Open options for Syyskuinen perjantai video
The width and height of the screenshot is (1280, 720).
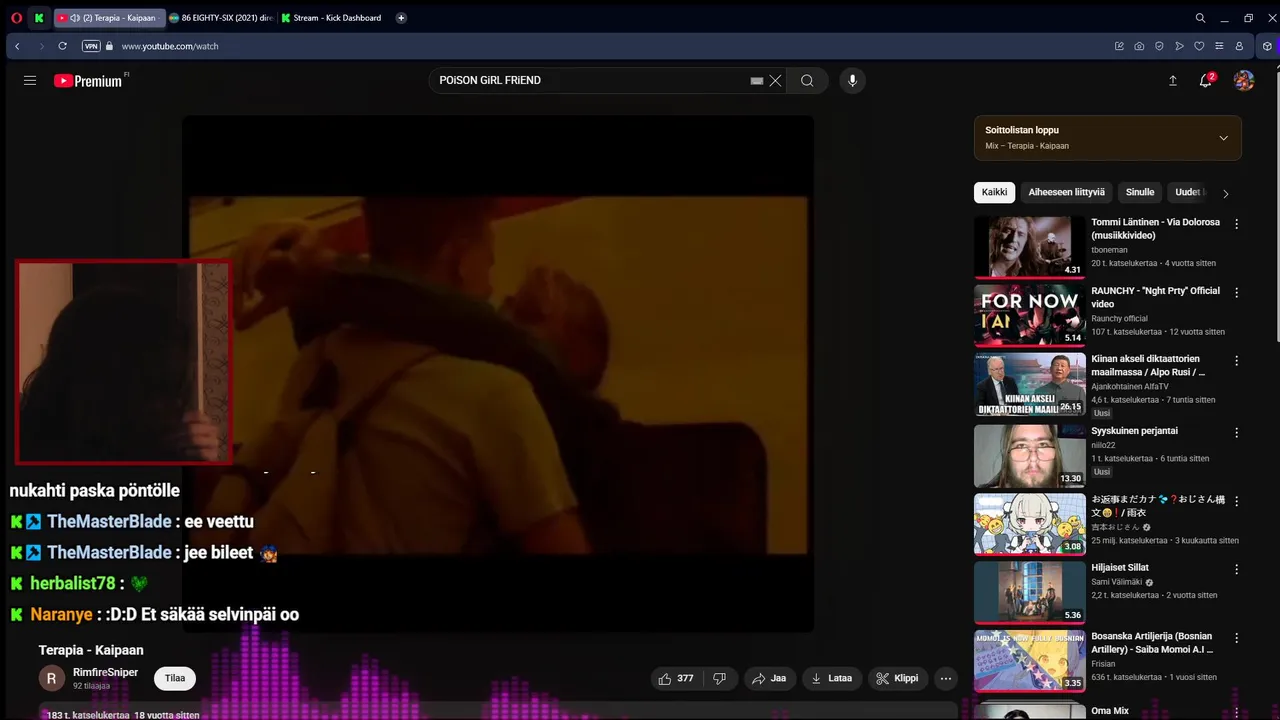(1236, 432)
